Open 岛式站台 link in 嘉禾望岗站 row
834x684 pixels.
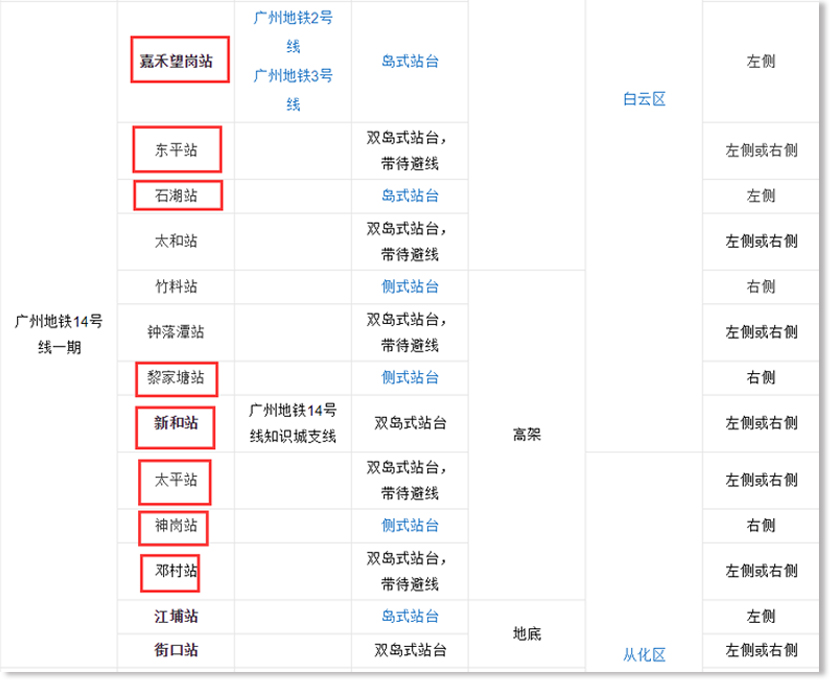410,61
